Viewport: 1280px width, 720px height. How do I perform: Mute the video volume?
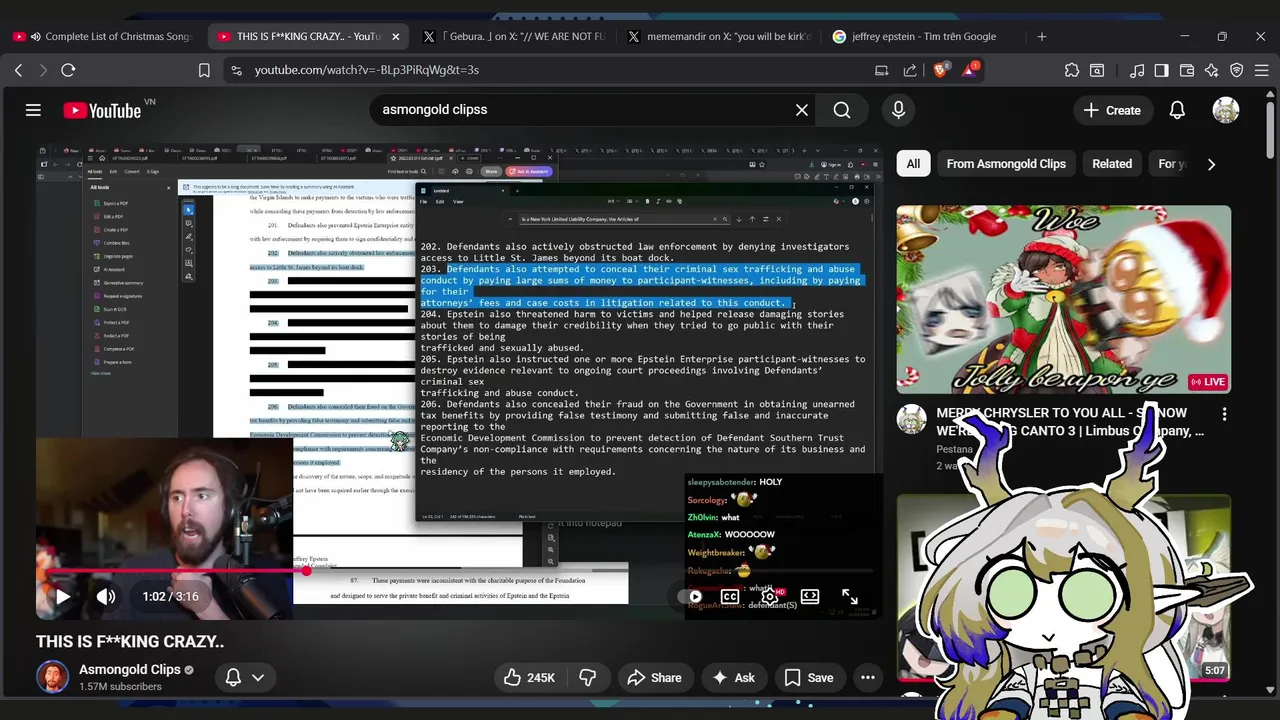105,597
